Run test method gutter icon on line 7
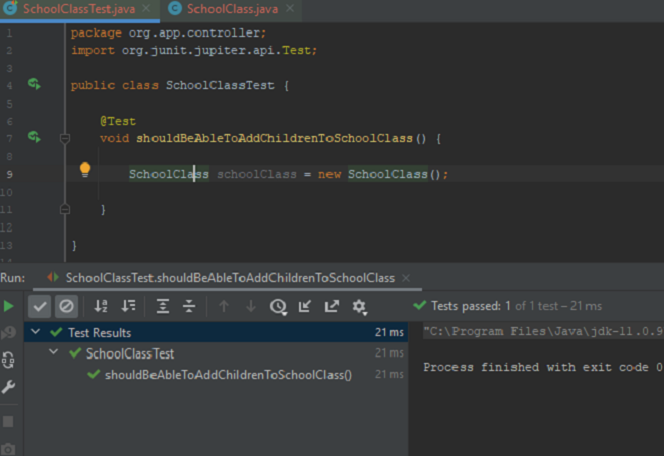Screen dimensions: 664x456 (34, 137)
